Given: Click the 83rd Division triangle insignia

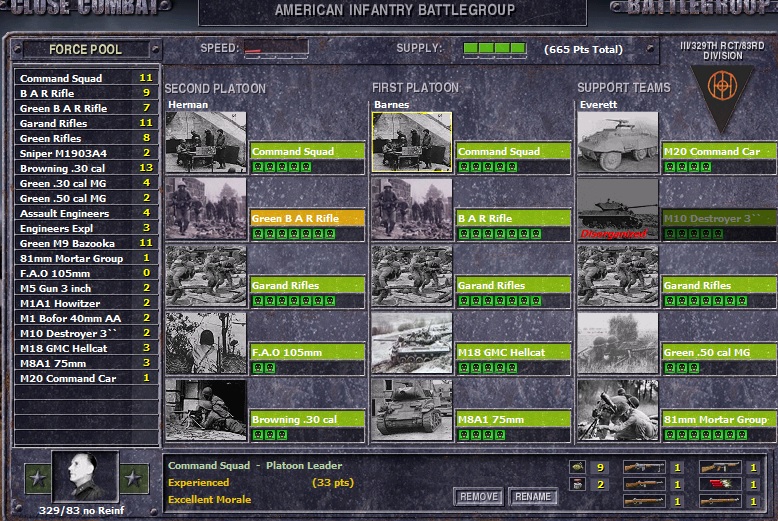Looking at the screenshot, I should (x=722, y=97).
